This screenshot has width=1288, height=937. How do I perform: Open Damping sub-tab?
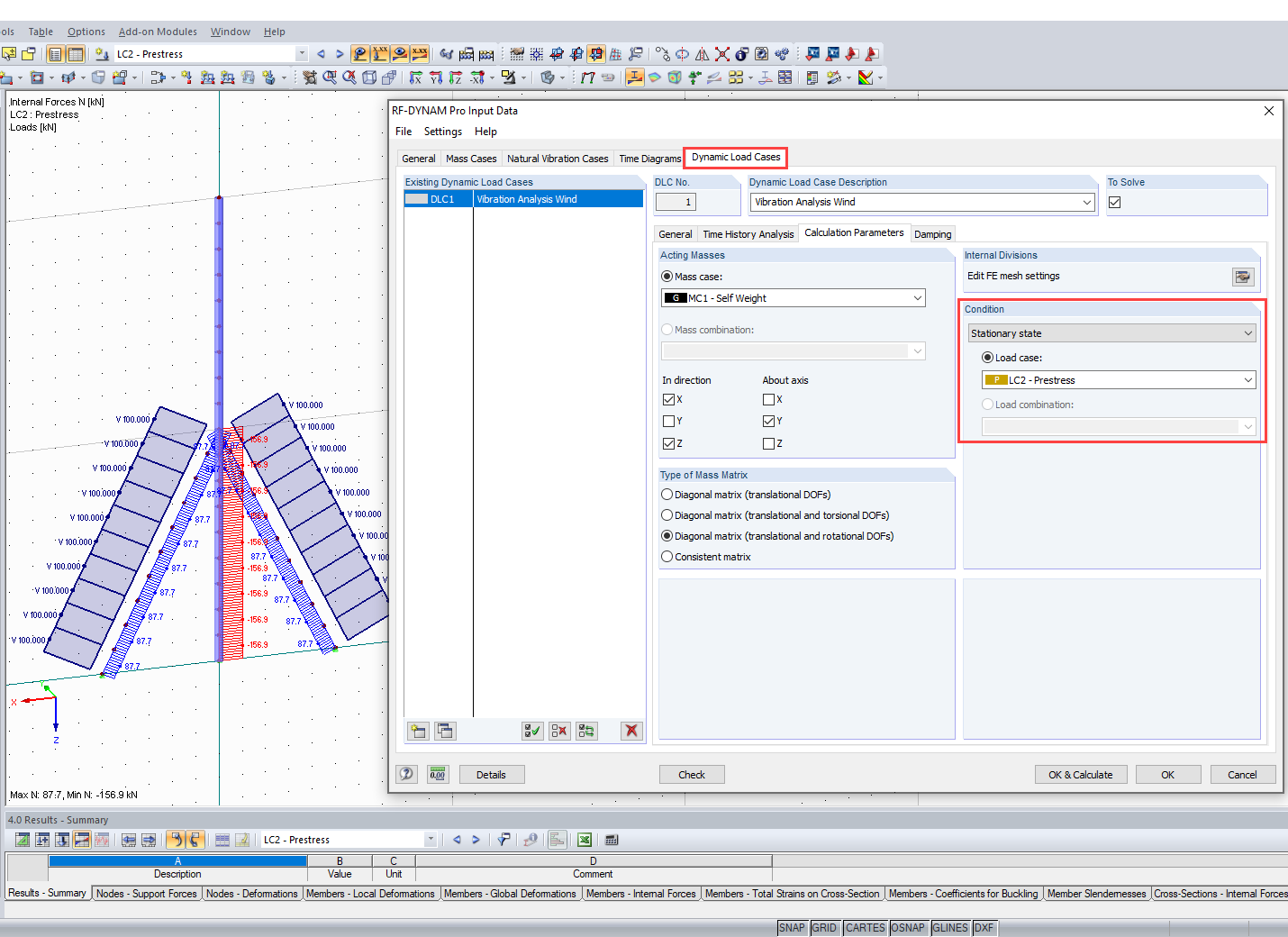tap(932, 234)
